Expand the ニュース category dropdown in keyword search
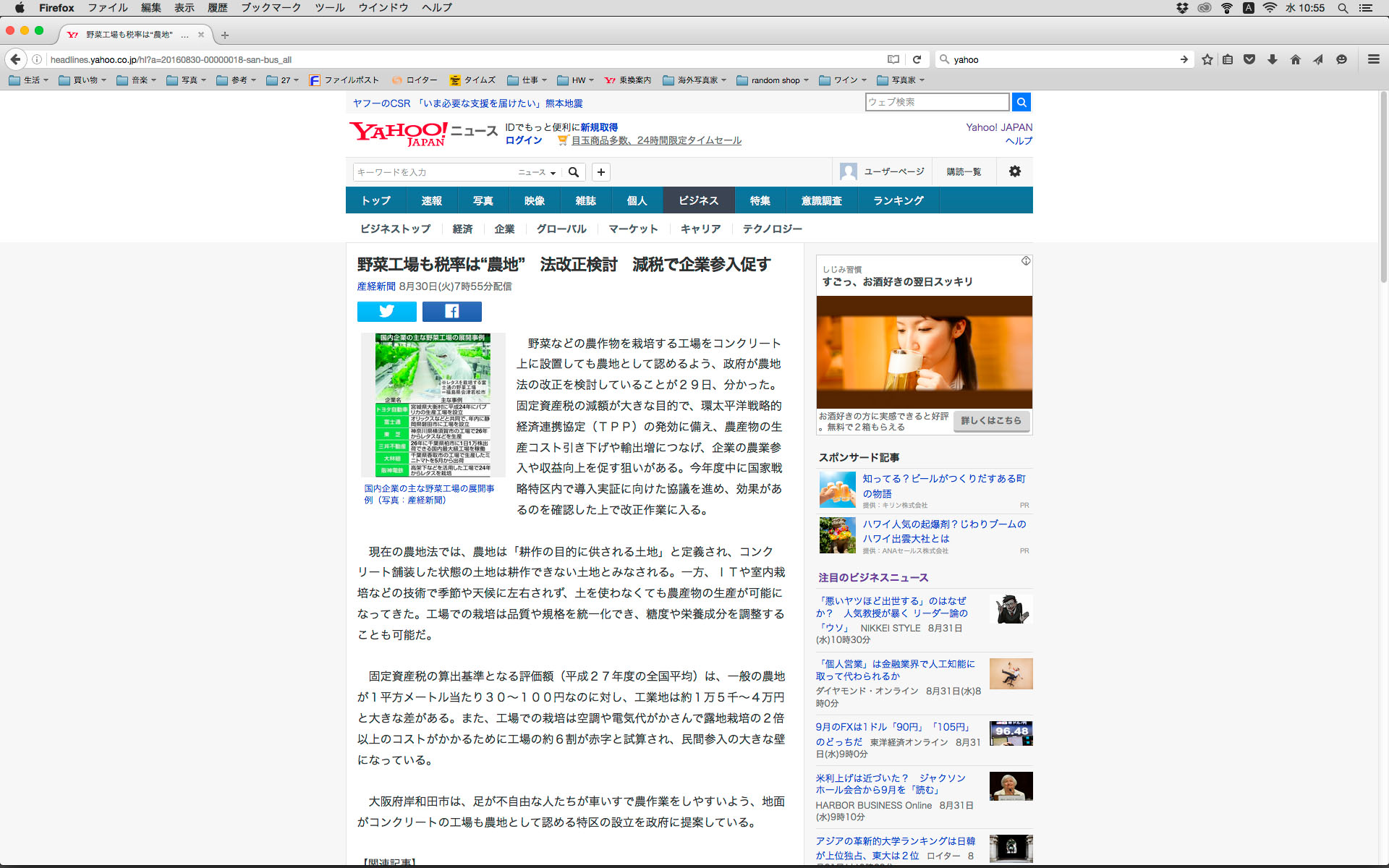Image resolution: width=1389 pixels, height=868 pixels. coord(536,172)
